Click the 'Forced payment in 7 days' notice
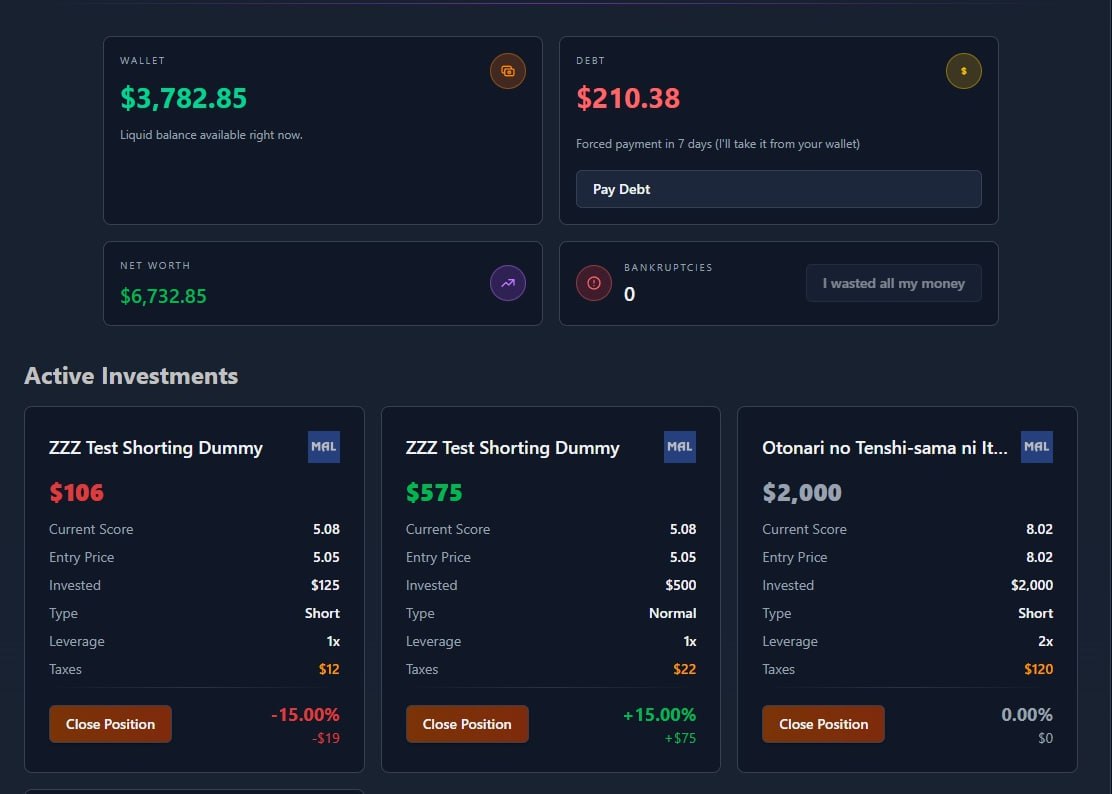 point(718,144)
